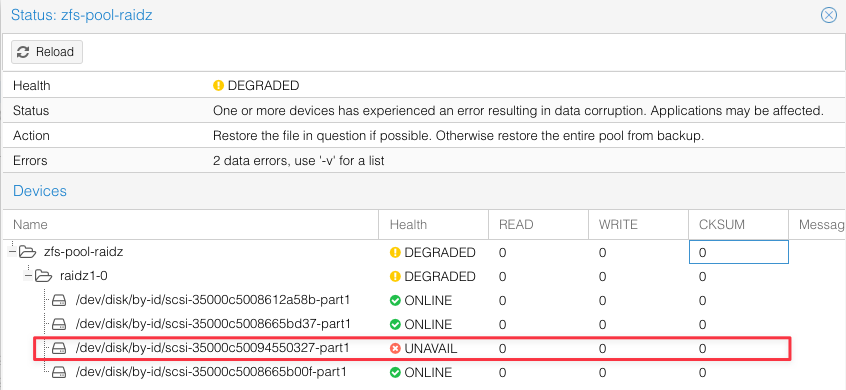Select /dev/disk/by-id/scsi-35000c5008665b00f-part1 row
Image resolution: width=846 pixels, height=390 pixels.
212,372
